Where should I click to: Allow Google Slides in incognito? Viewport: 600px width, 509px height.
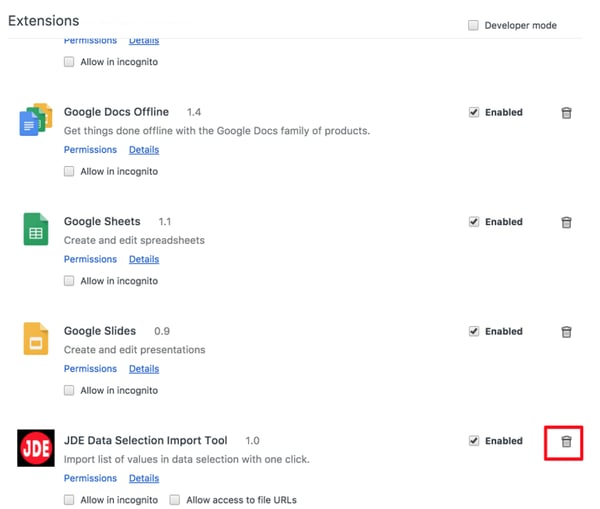click(x=69, y=391)
